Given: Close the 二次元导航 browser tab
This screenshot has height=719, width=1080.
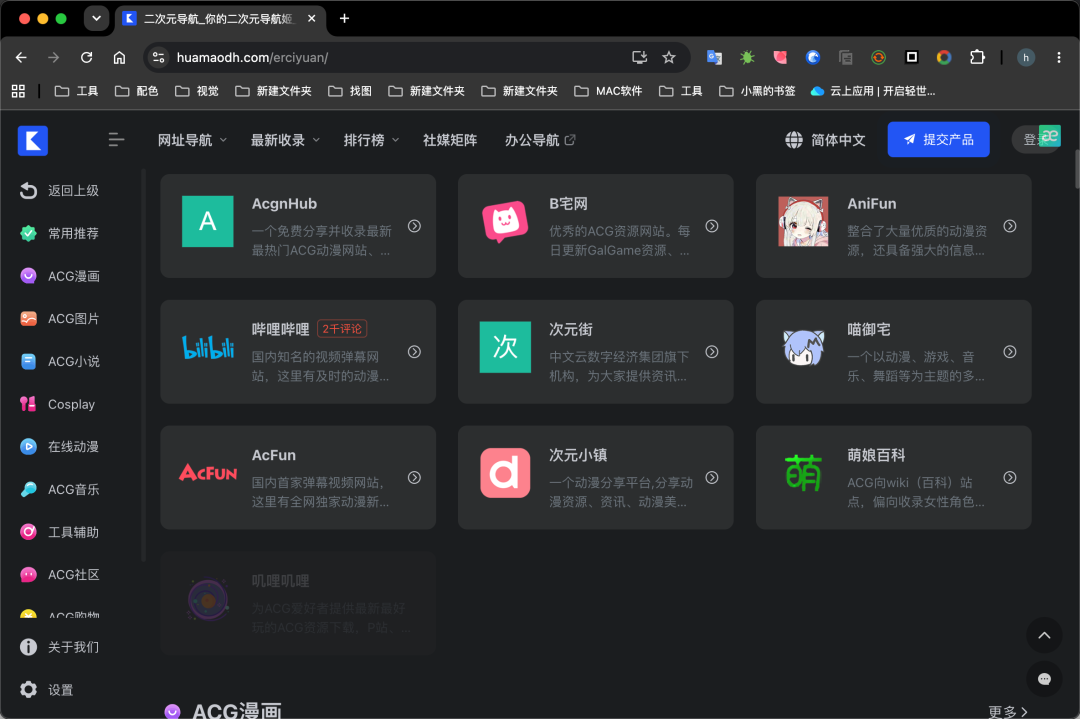Looking at the screenshot, I should pyautogui.click(x=311, y=19).
